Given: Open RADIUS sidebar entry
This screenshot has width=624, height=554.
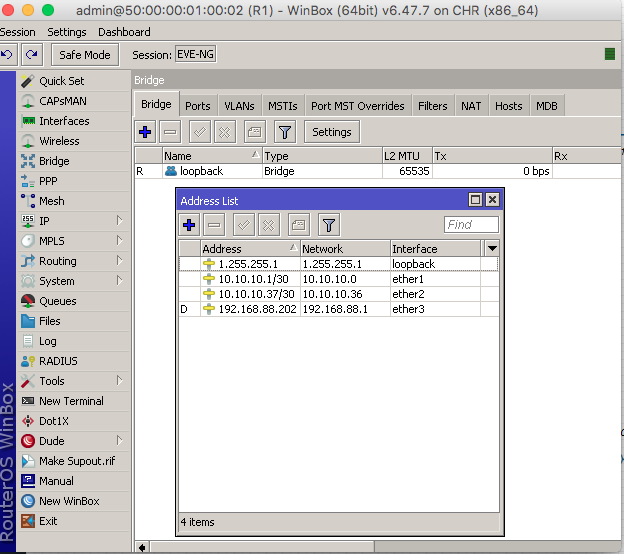Looking at the screenshot, I should pos(74,361).
